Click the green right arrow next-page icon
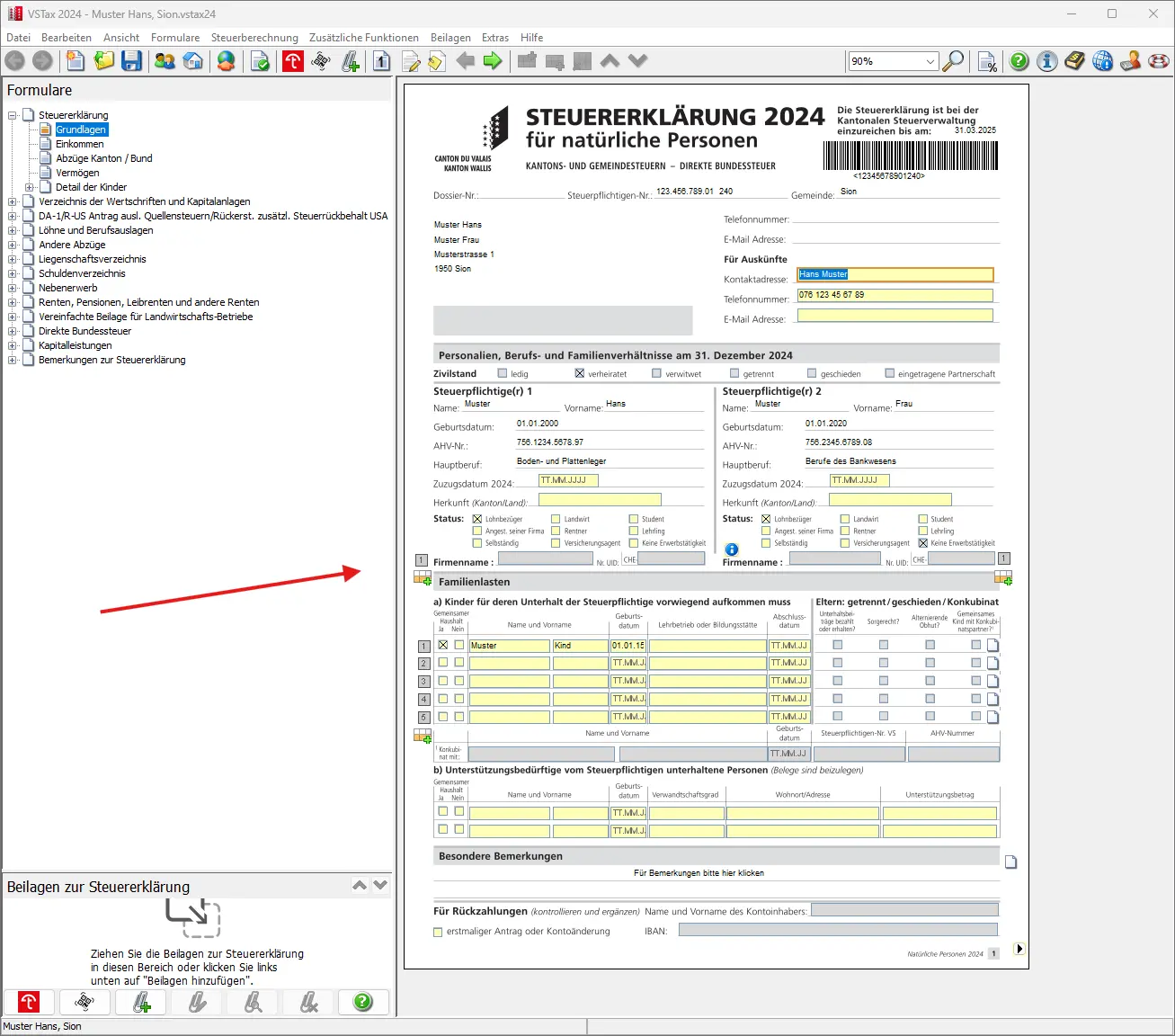The image size is (1175, 1036). (493, 61)
